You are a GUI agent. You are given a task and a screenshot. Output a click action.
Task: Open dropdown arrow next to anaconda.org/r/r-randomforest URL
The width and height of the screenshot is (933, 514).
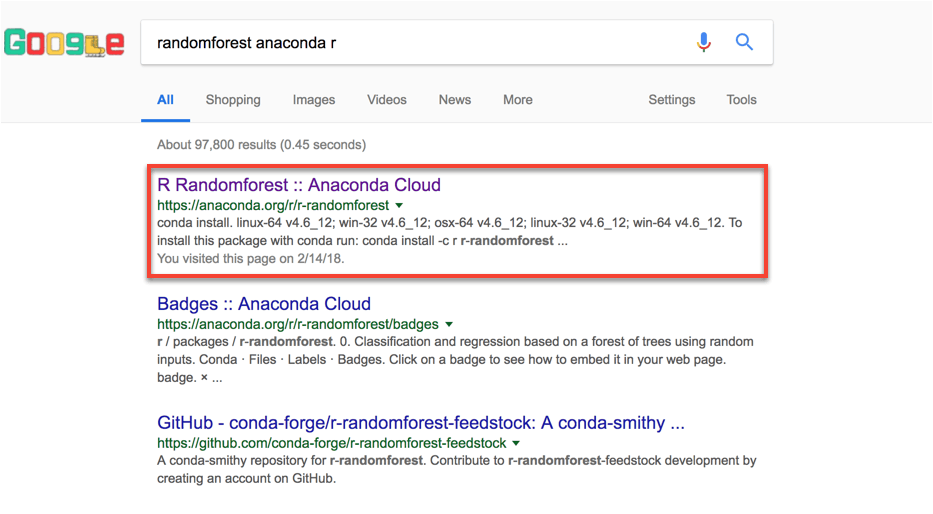[x=399, y=205]
